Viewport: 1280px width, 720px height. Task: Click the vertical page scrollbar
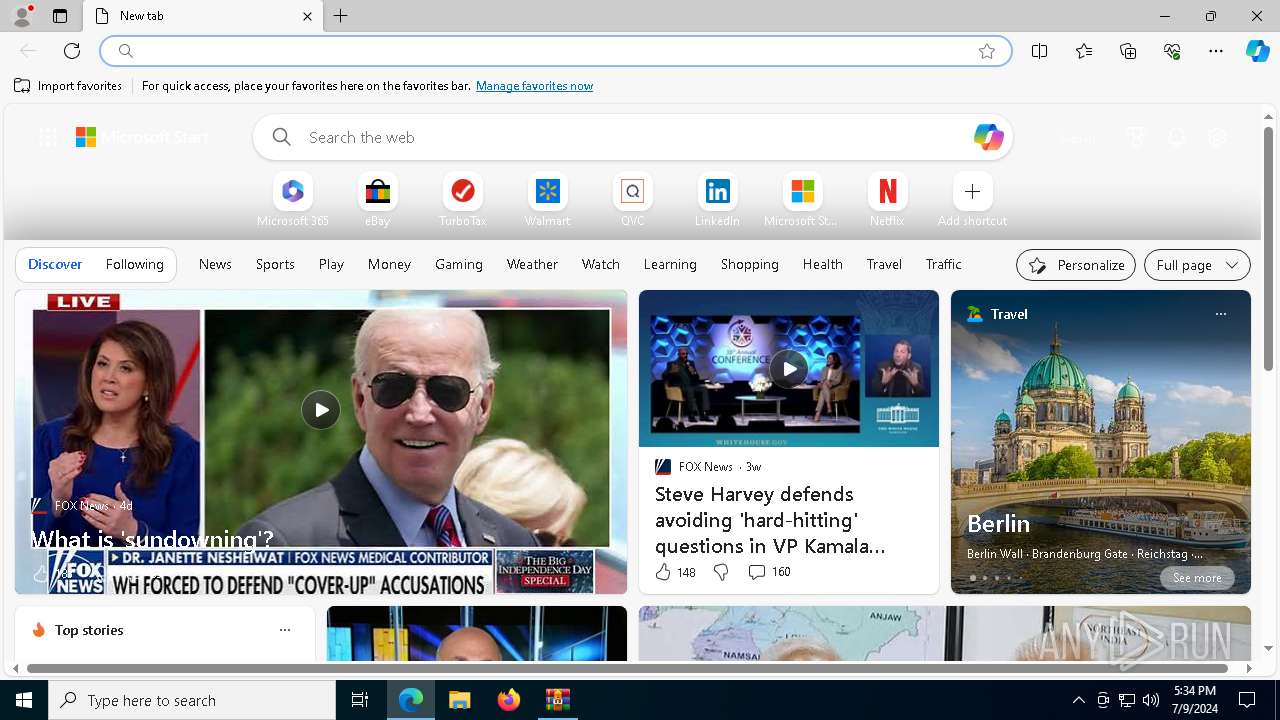coord(1268,247)
